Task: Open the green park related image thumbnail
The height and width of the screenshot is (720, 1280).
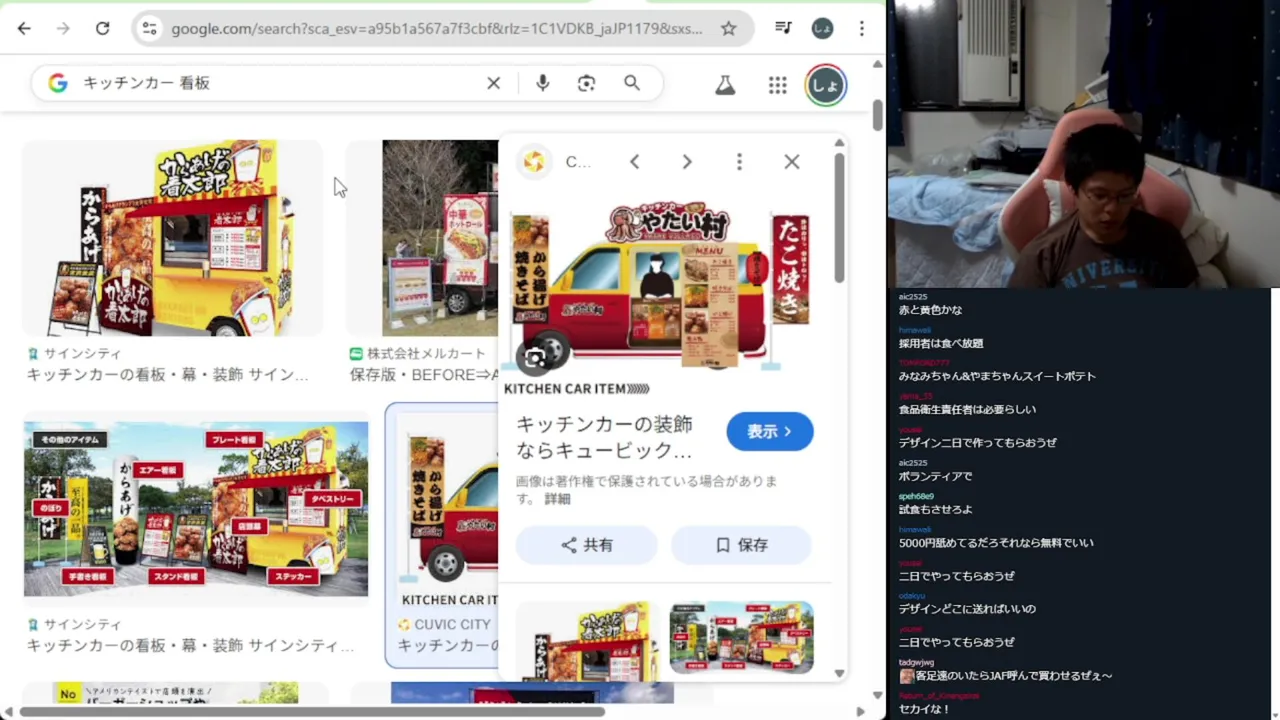Action: [742, 637]
